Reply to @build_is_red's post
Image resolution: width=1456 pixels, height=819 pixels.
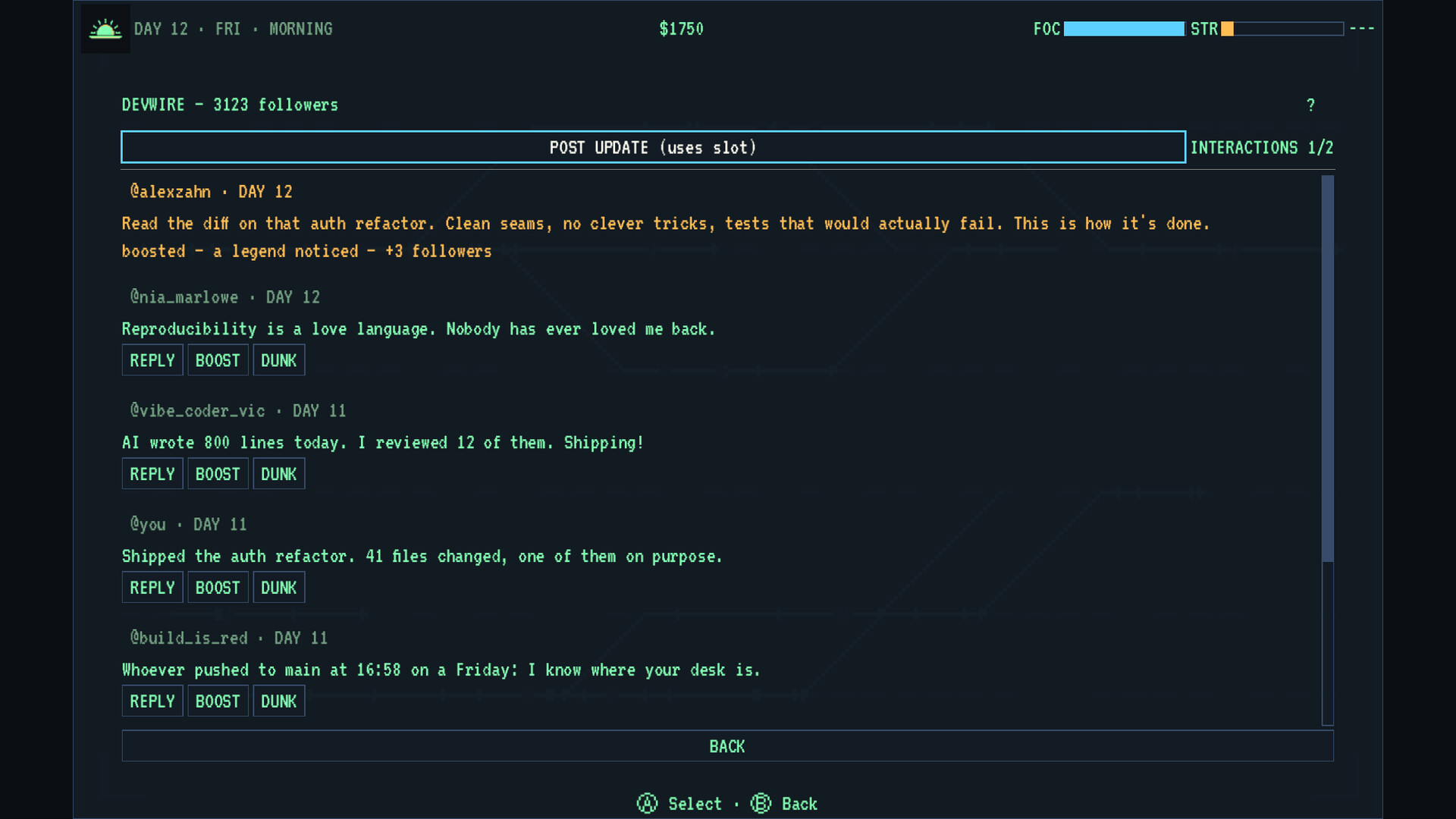[152, 701]
